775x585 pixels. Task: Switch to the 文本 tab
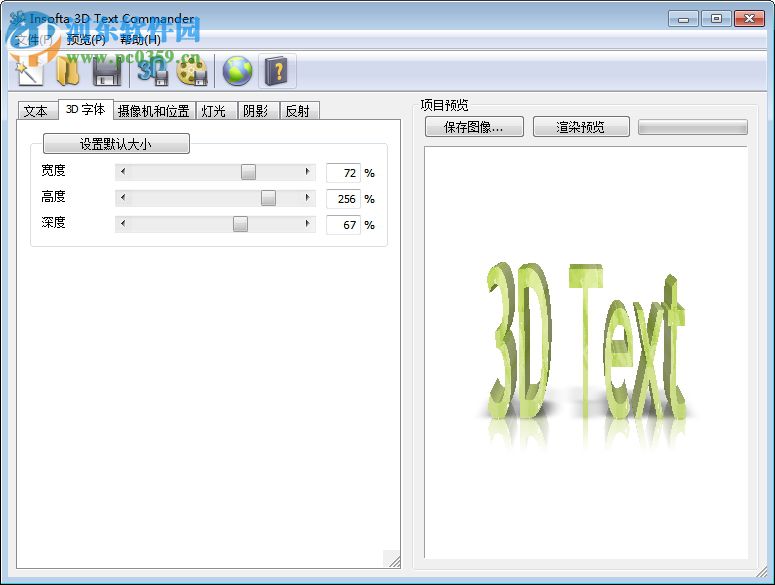[x=36, y=111]
